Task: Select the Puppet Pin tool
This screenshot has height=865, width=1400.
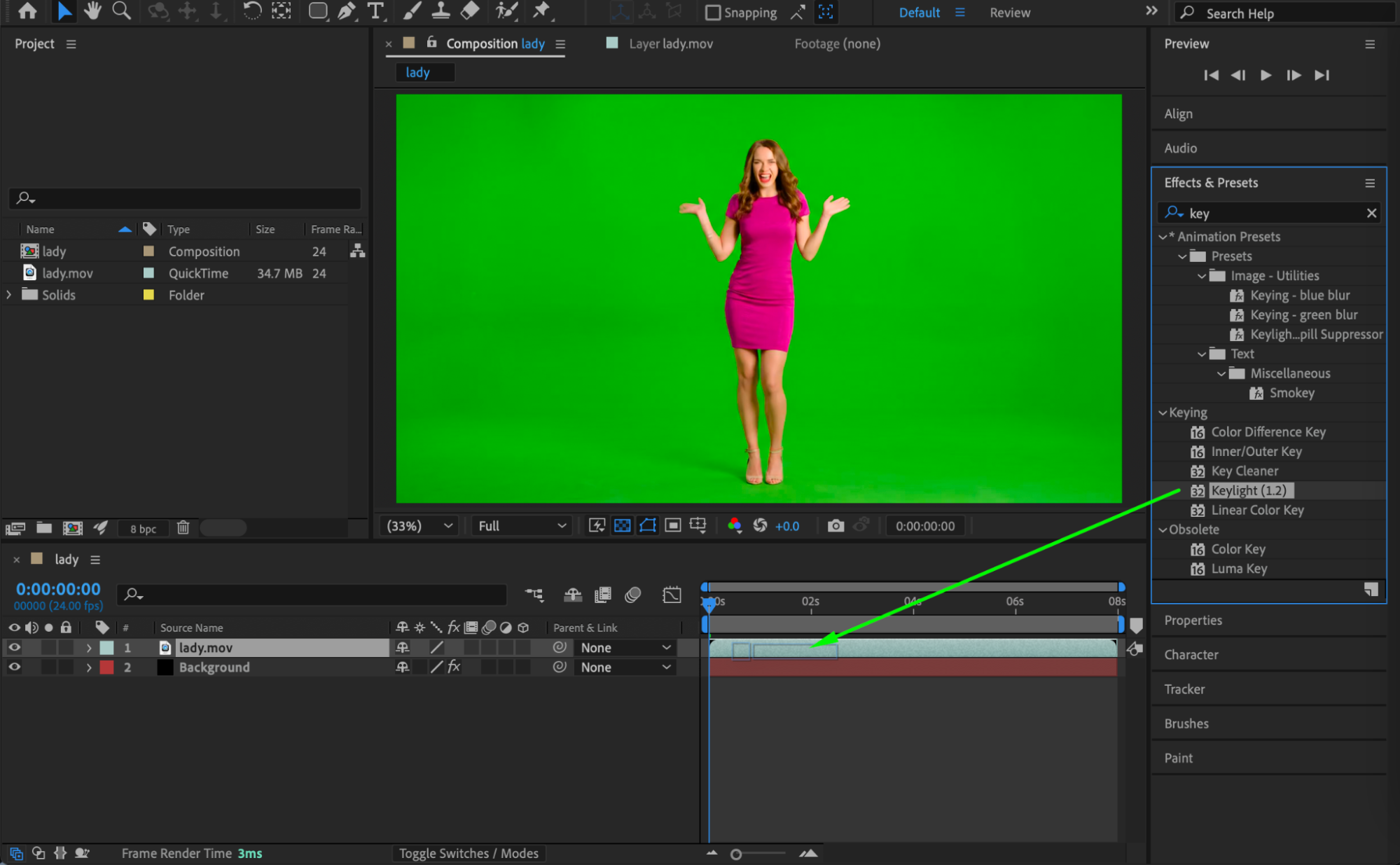Action: (x=541, y=11)
